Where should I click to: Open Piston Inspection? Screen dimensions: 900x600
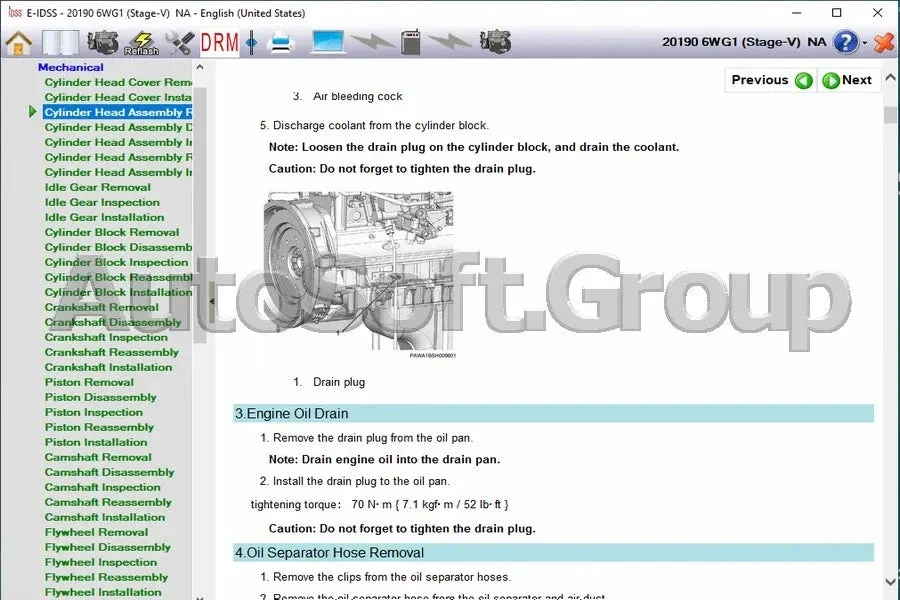coord(94,412)
